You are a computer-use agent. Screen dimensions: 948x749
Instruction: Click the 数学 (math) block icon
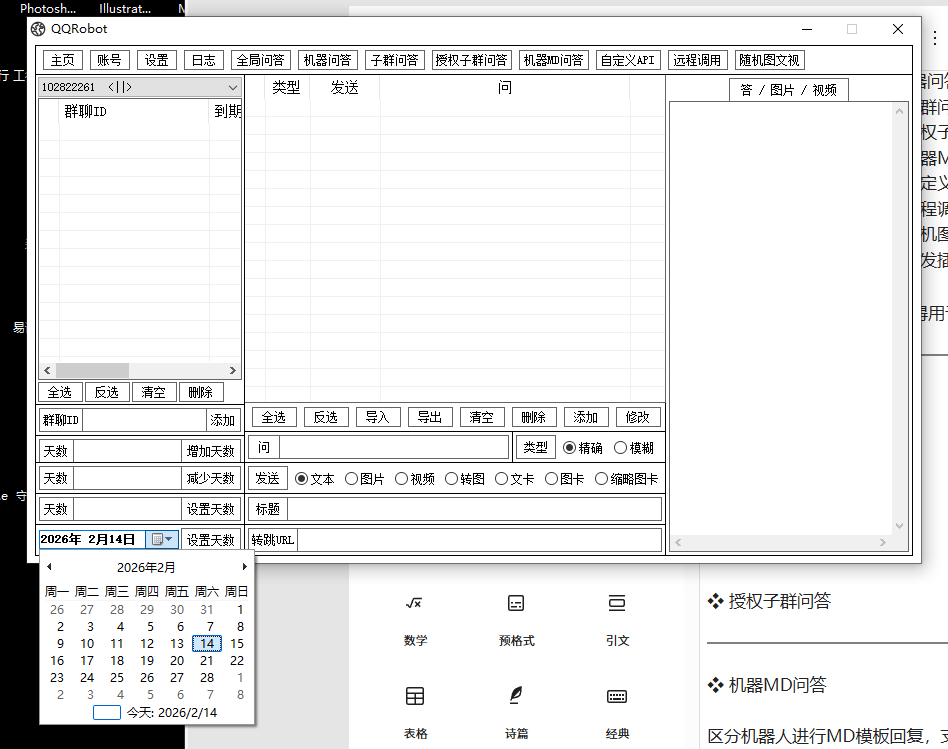pyautogui.click(x=414, y=603)
